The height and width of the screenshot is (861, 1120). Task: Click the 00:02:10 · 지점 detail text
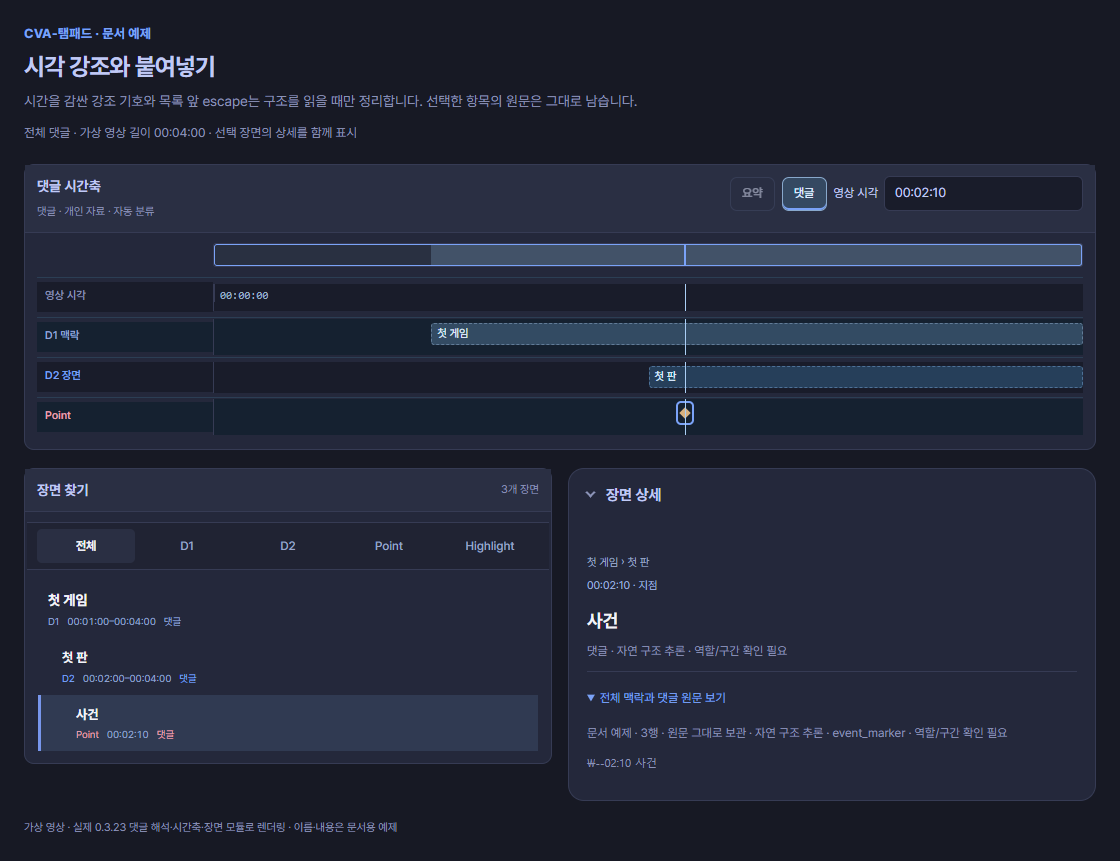click(x=622, y=585)
